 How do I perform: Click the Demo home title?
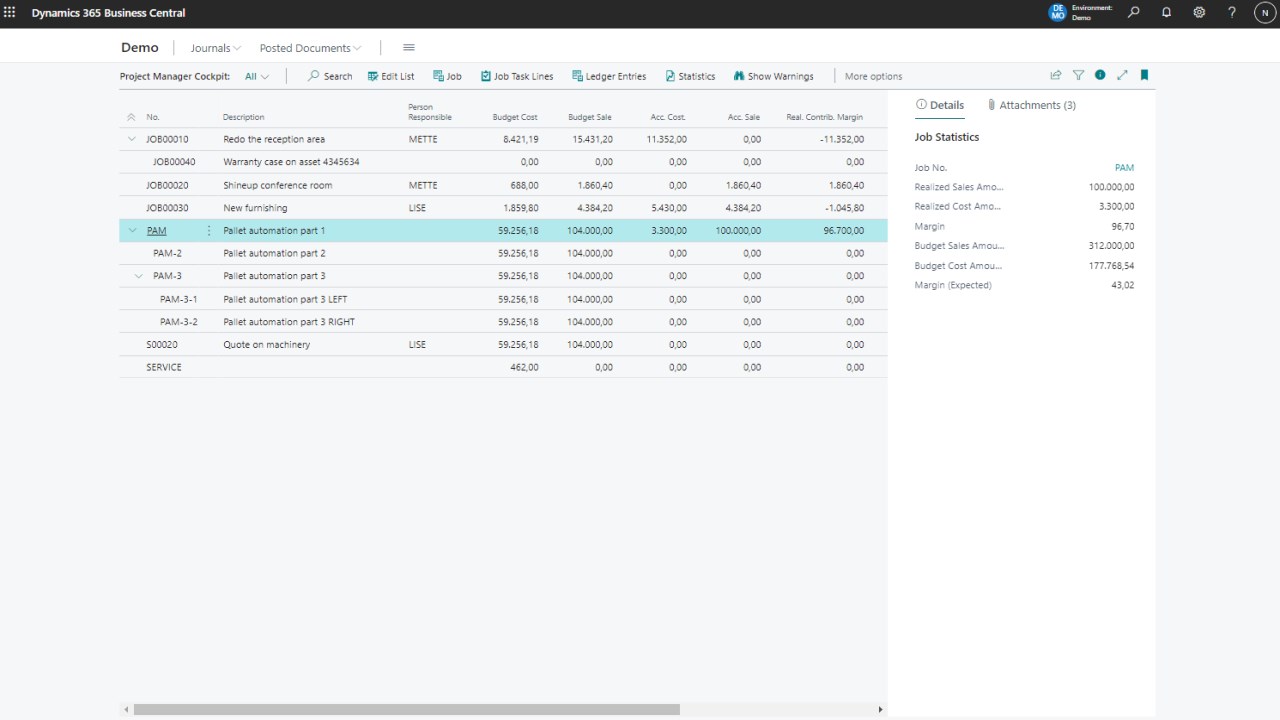tap(140, 48)
